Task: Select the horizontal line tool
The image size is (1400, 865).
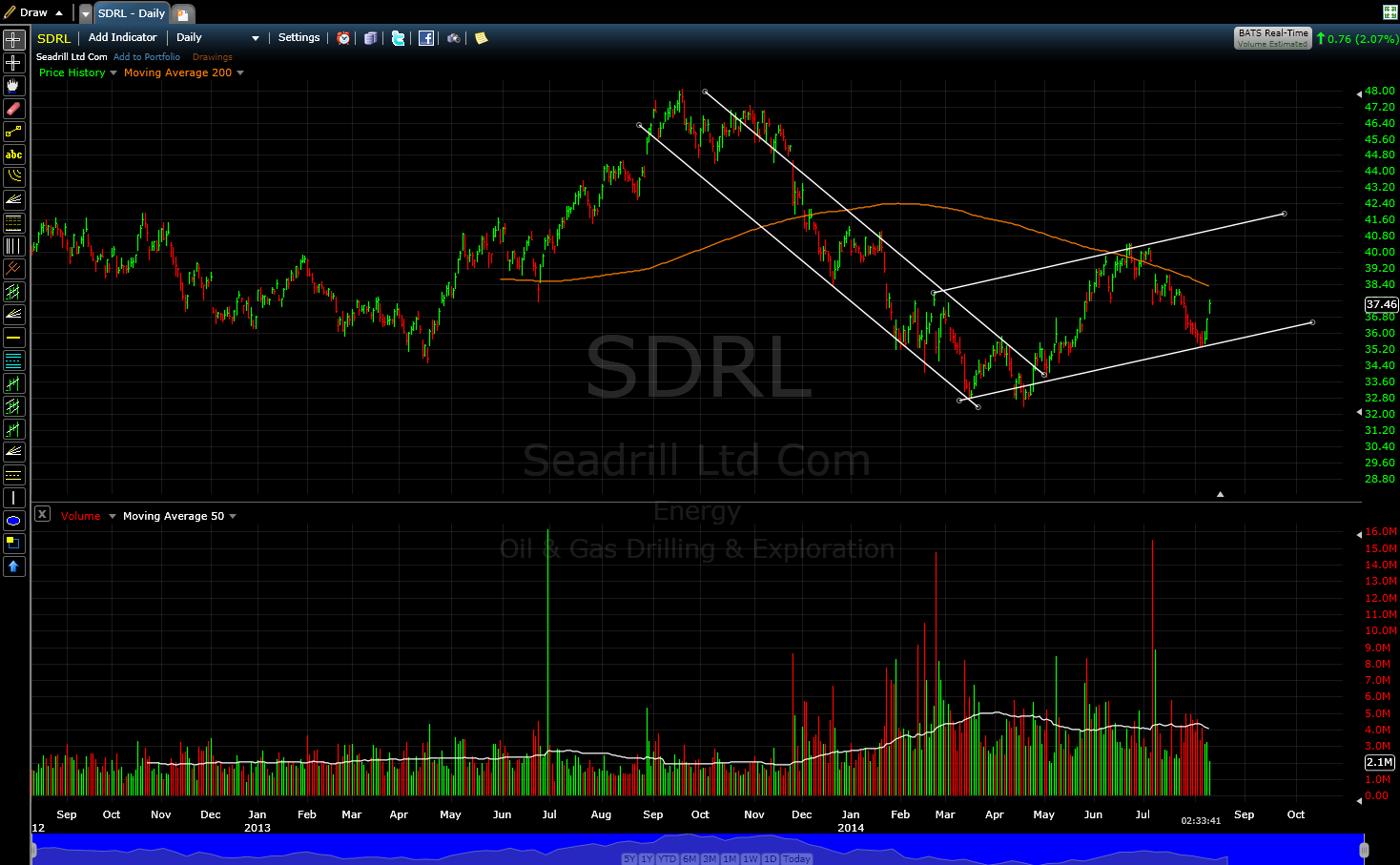Action: click(x=13, y=337)
